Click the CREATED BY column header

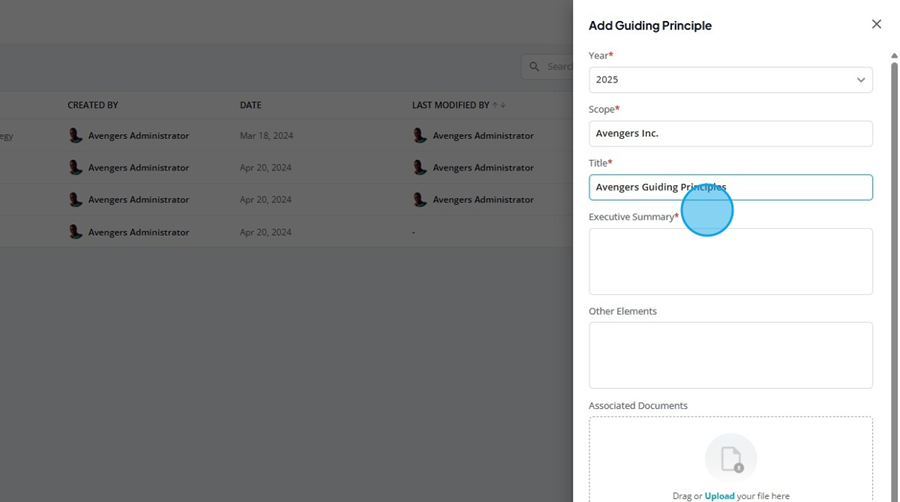click(92, 105)
